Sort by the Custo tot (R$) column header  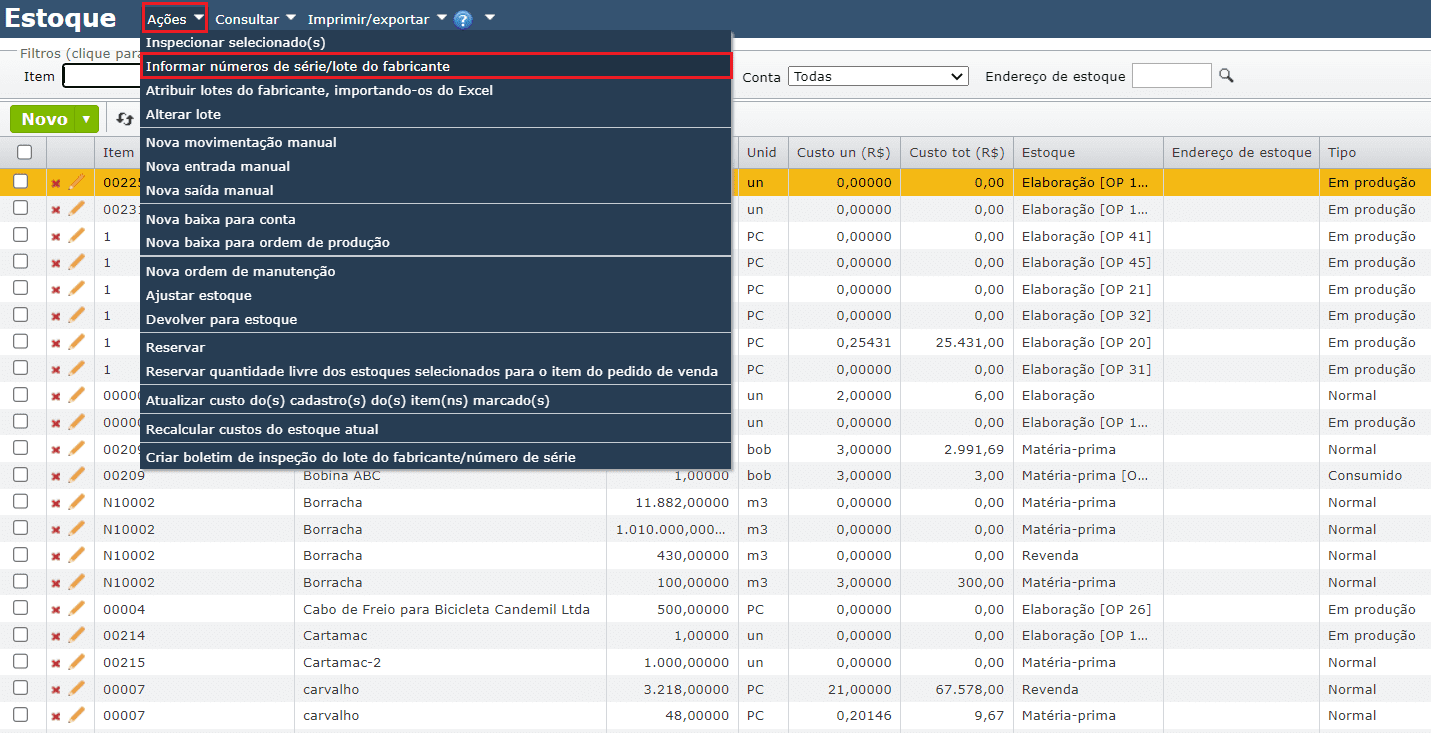click(956, 153)
